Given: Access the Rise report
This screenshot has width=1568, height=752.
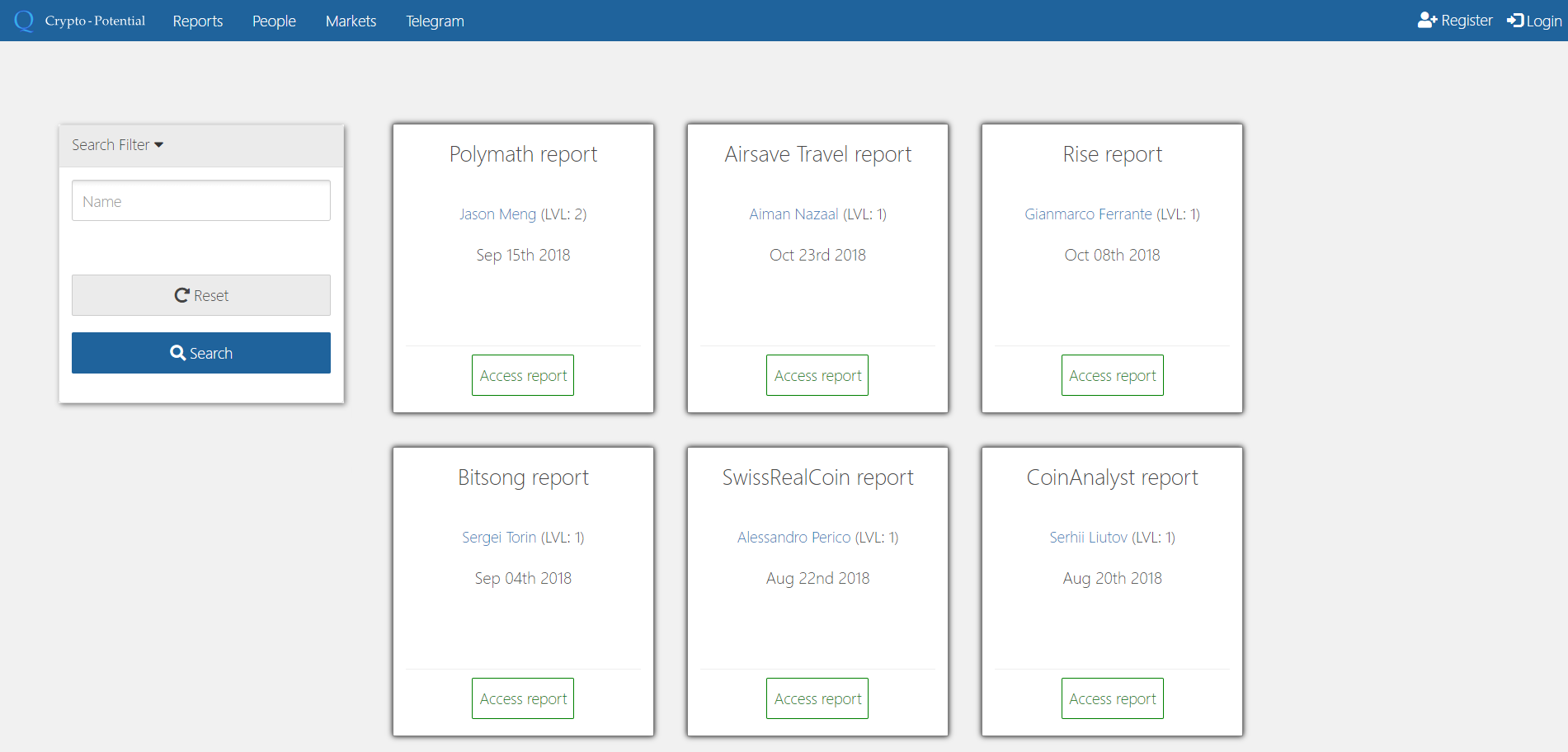Looking at the screenshot, I should tap(1113, 375).
